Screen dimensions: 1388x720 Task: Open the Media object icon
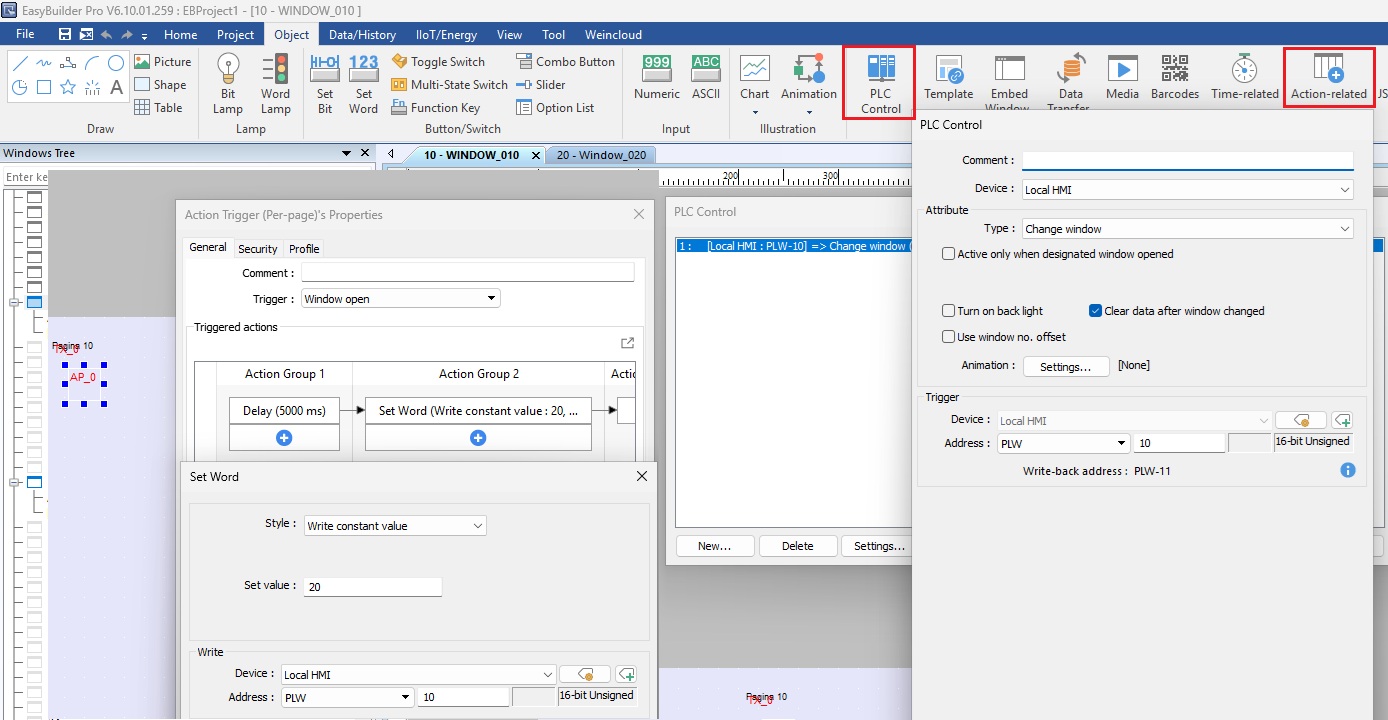(1122, 77)
